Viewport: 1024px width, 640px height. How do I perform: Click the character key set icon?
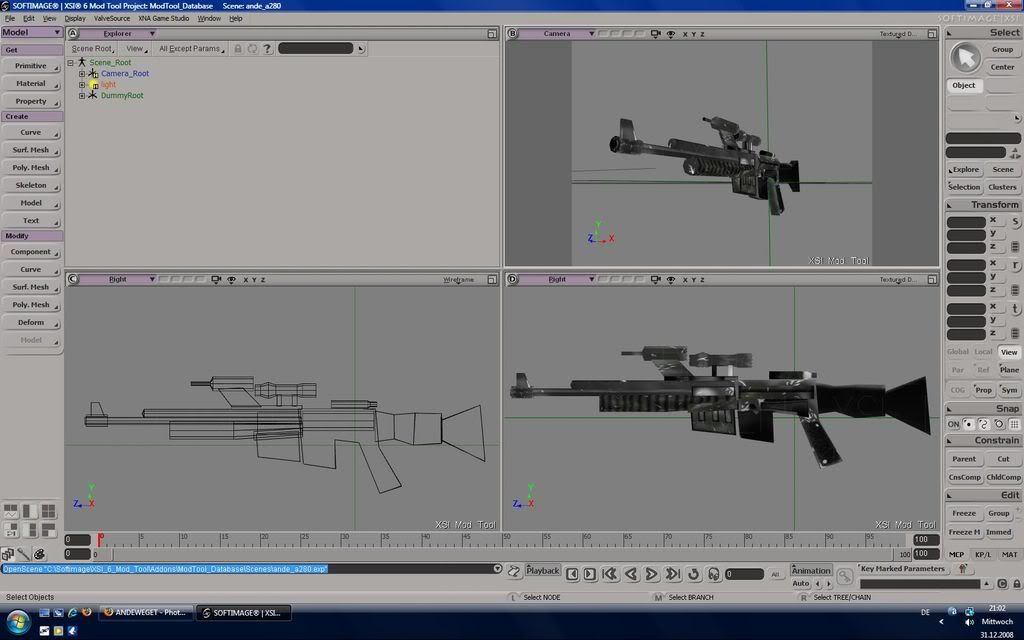click(963, 569)
